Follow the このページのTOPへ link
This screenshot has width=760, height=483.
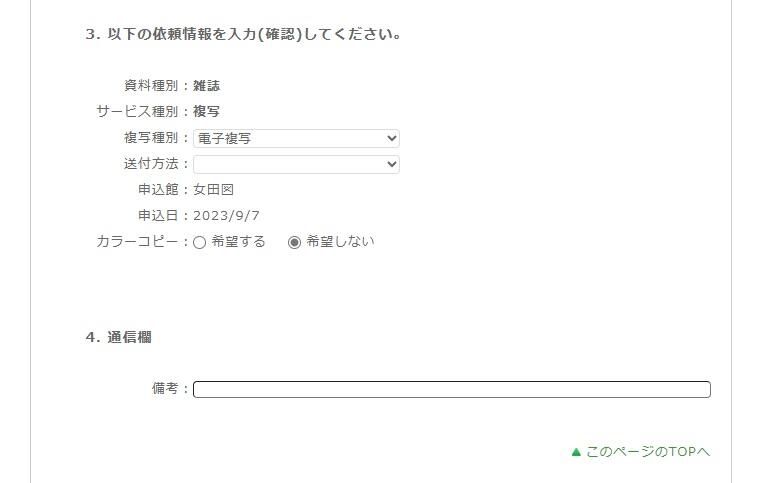(648, 452)
